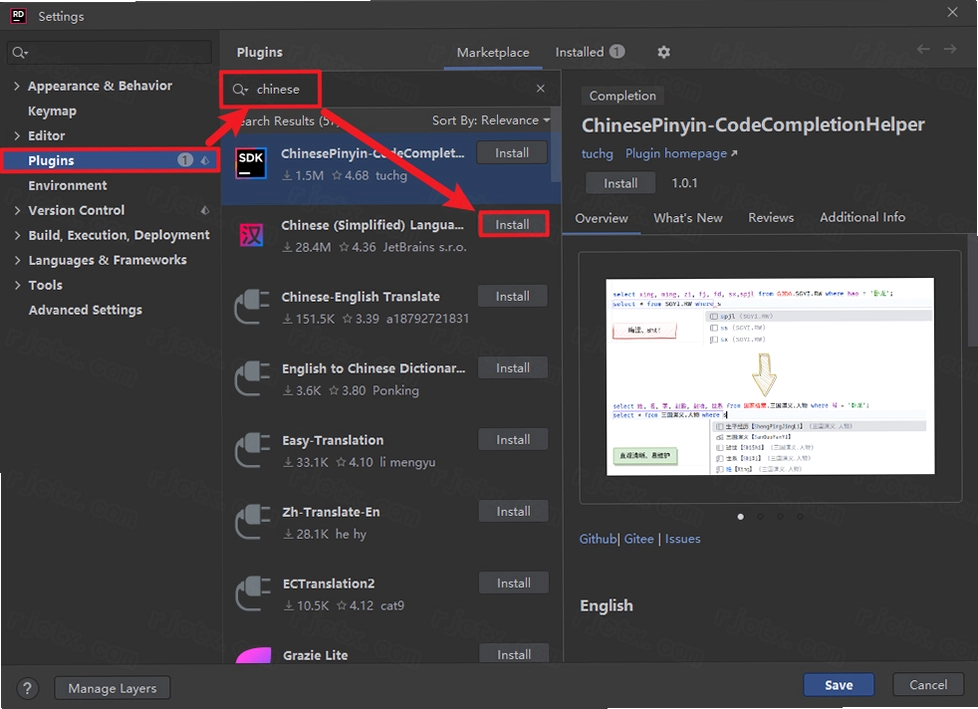Screen dimensions: 978x709
Task: Select Environment in settings tree
Action: click(x=67, y=186)
